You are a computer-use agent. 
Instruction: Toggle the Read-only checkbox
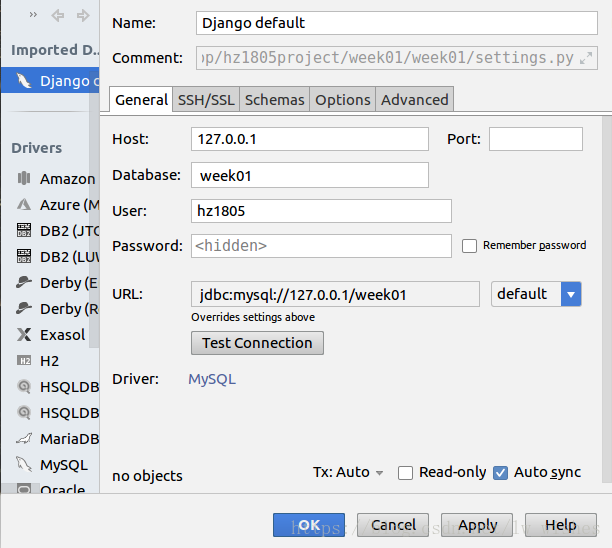[x=405, y=473]
